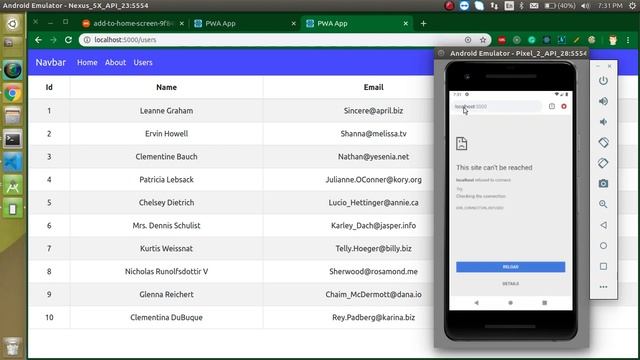Open the tab switcher in phone browser
The width and height of the screenshot is (640, 360).
[552, 106]
